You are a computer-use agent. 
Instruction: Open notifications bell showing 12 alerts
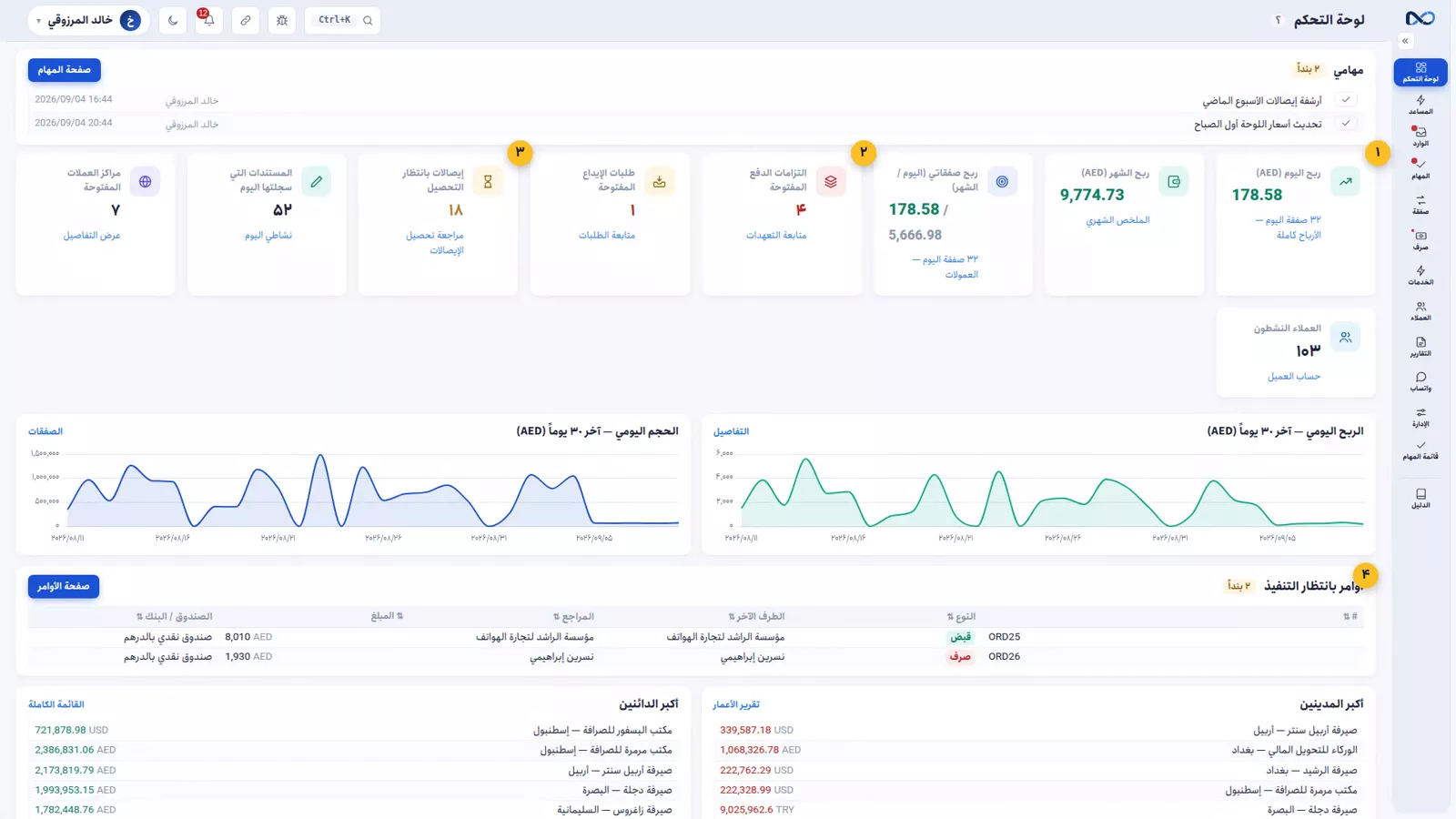tap(208, 20)
